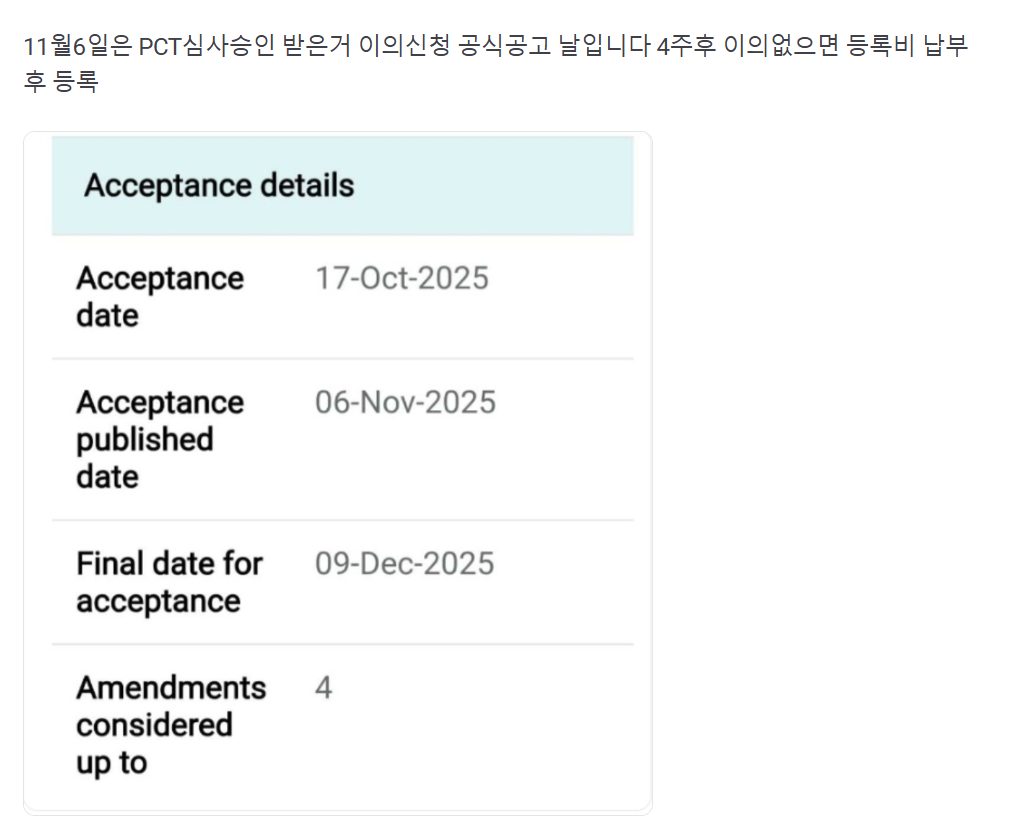Open the embedded acceptance details image
1014x832 pixels.
click(x=338, y=472)
